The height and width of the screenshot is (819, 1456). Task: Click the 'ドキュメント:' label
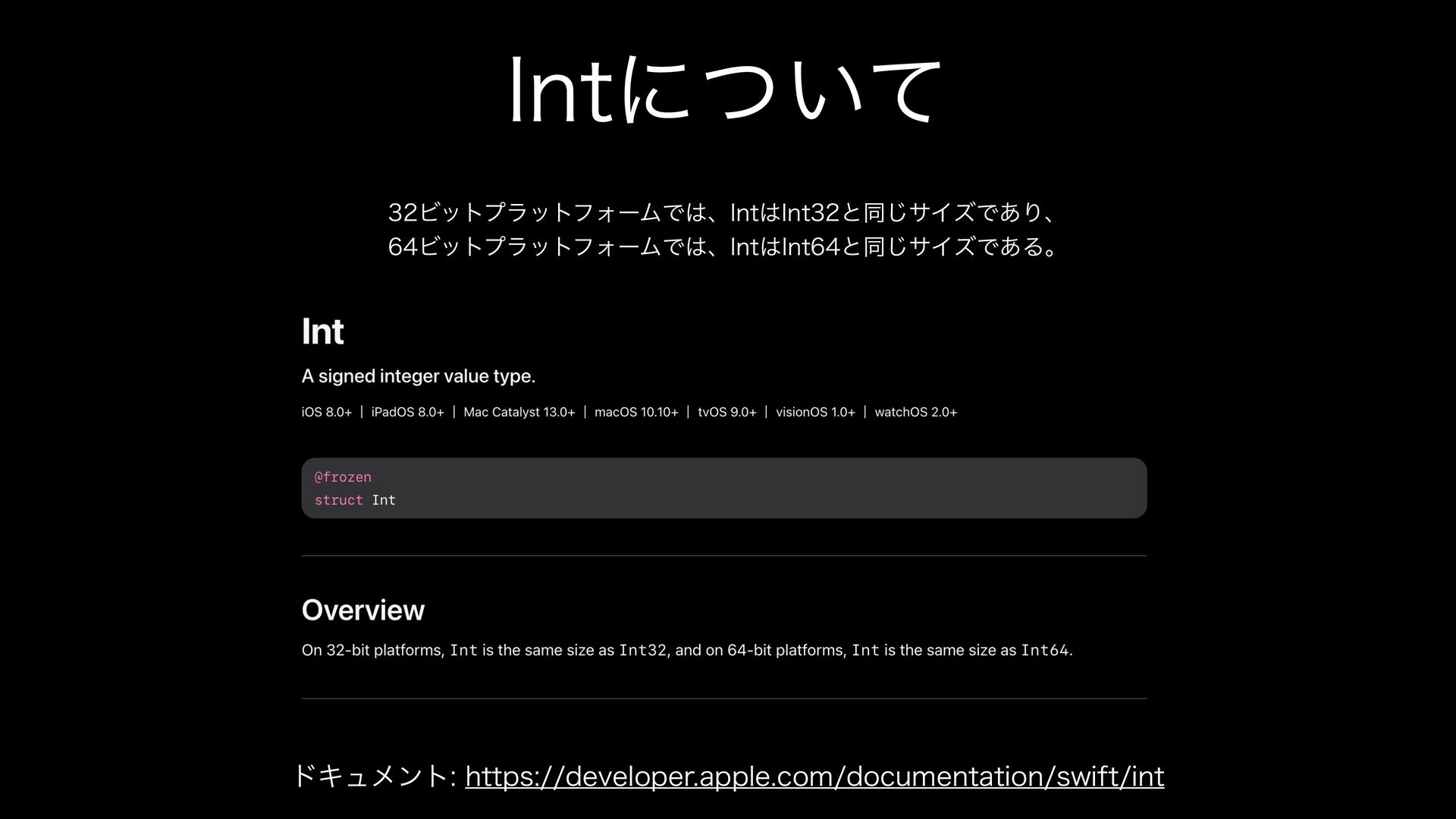coord(373,777)
